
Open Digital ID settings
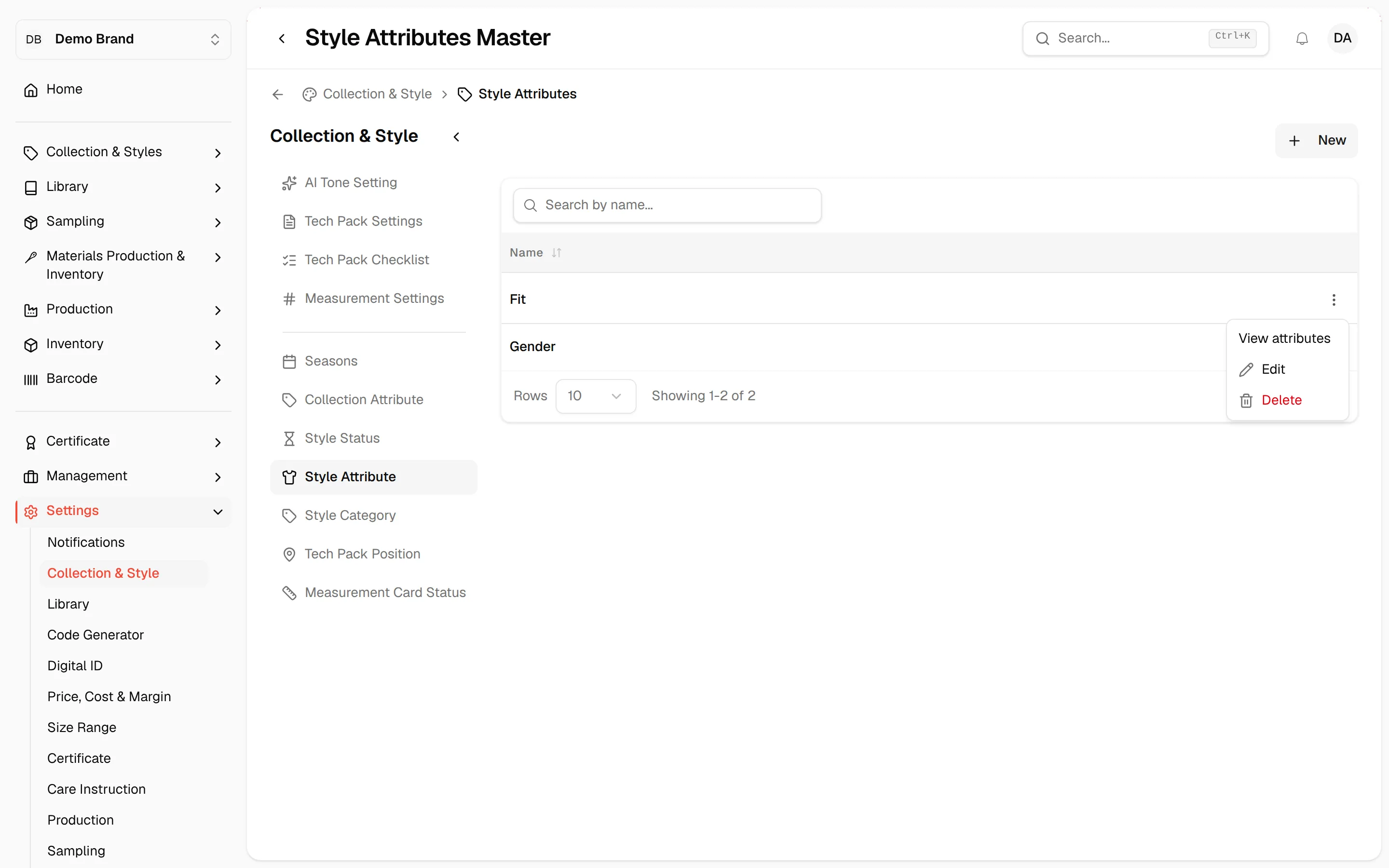(x=75, y=666)
